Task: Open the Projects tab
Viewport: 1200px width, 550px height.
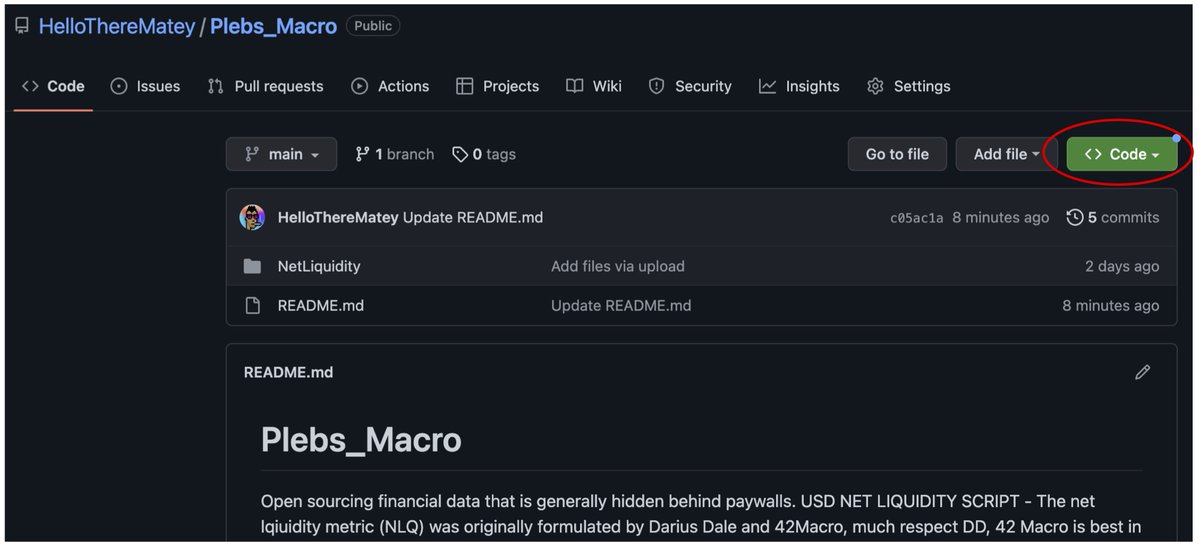Action: click(x=498, y=86)
